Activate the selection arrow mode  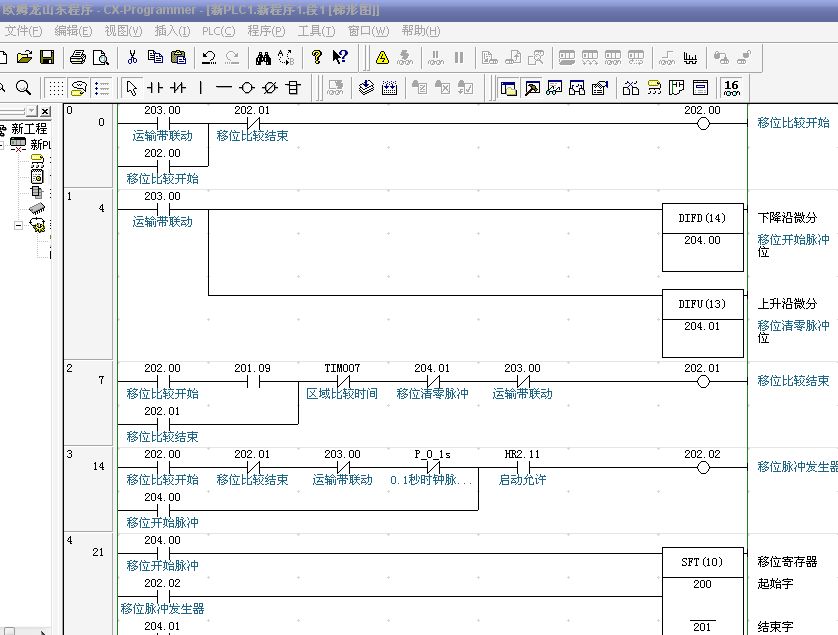pos(132,88)
